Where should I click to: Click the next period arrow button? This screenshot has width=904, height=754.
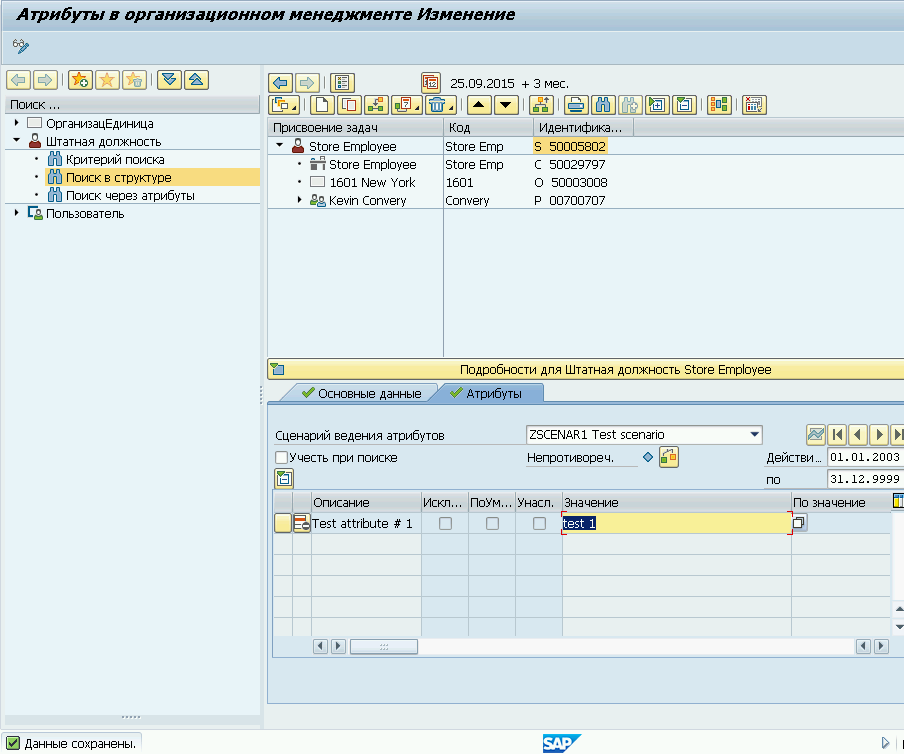[879, 434]
